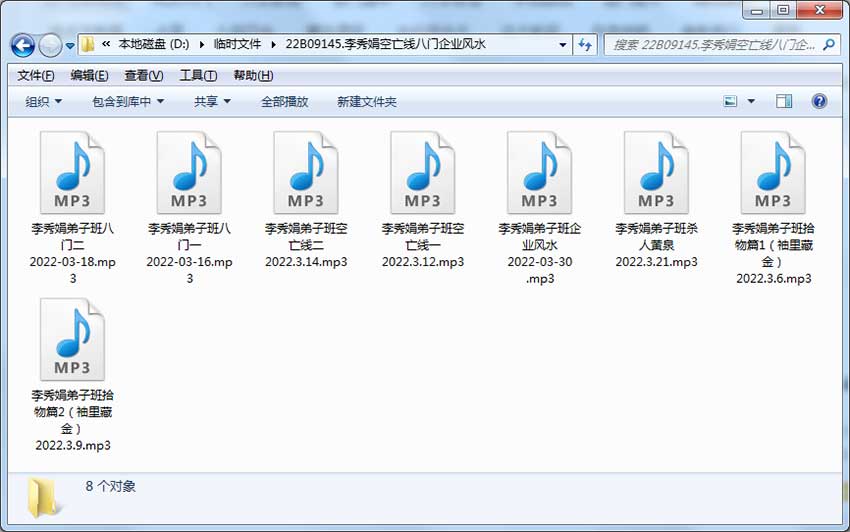Open the 文件(F) menu
The height and width of the screenshot is (532, 850).
click(x=36, y=75)
